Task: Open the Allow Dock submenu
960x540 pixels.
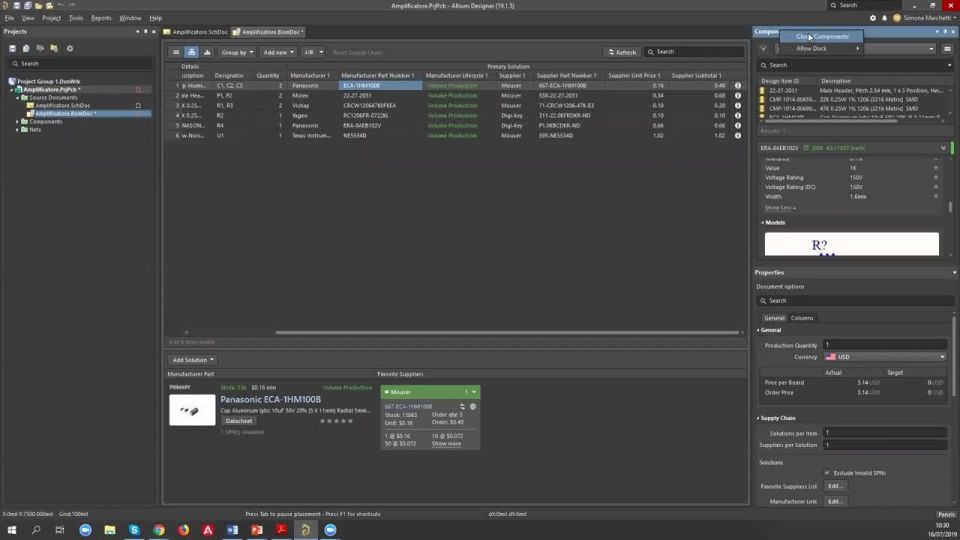Action: (x=822, y=48)
